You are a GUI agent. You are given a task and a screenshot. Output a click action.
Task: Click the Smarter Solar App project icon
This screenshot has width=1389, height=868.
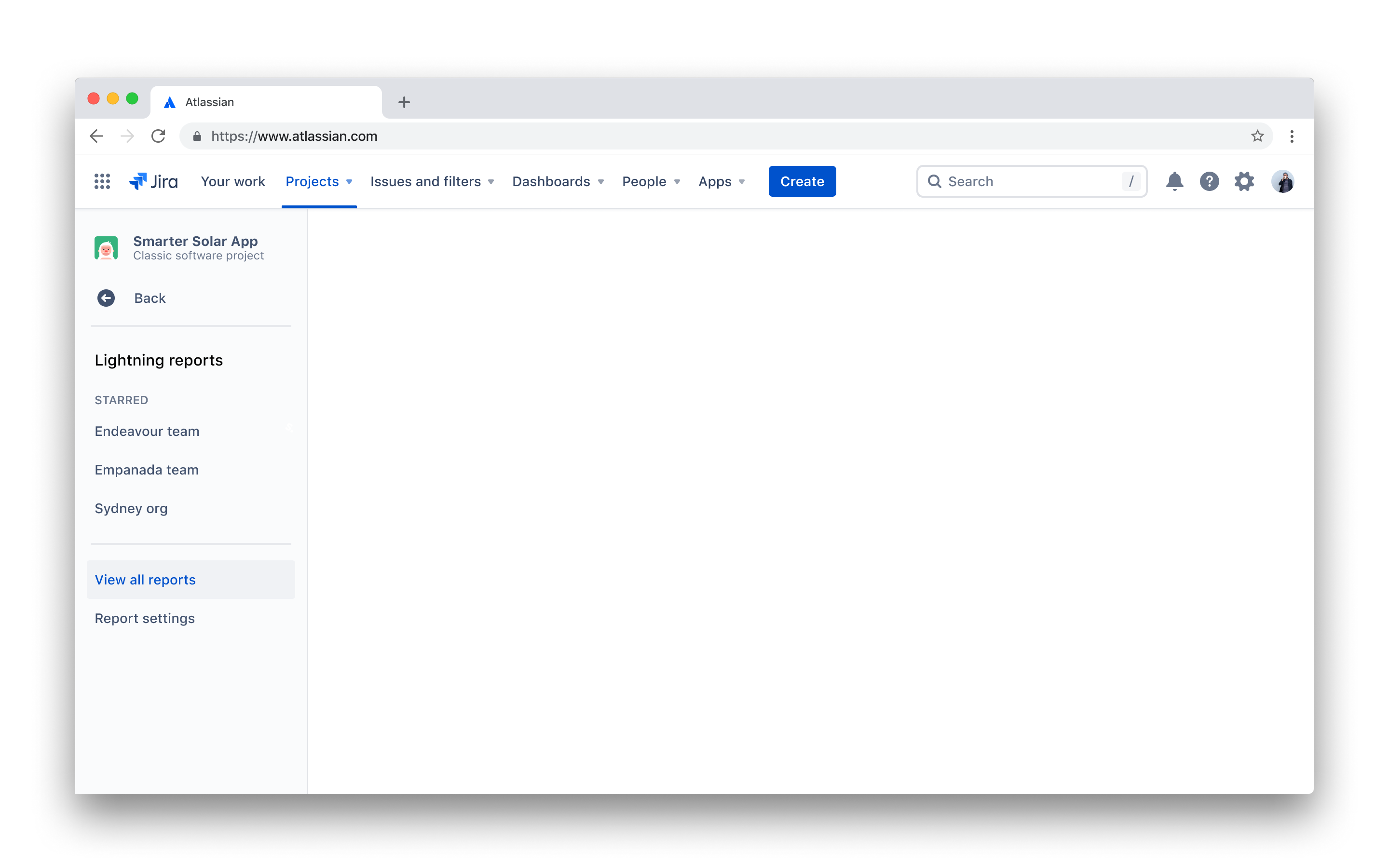tap(106, 247)
